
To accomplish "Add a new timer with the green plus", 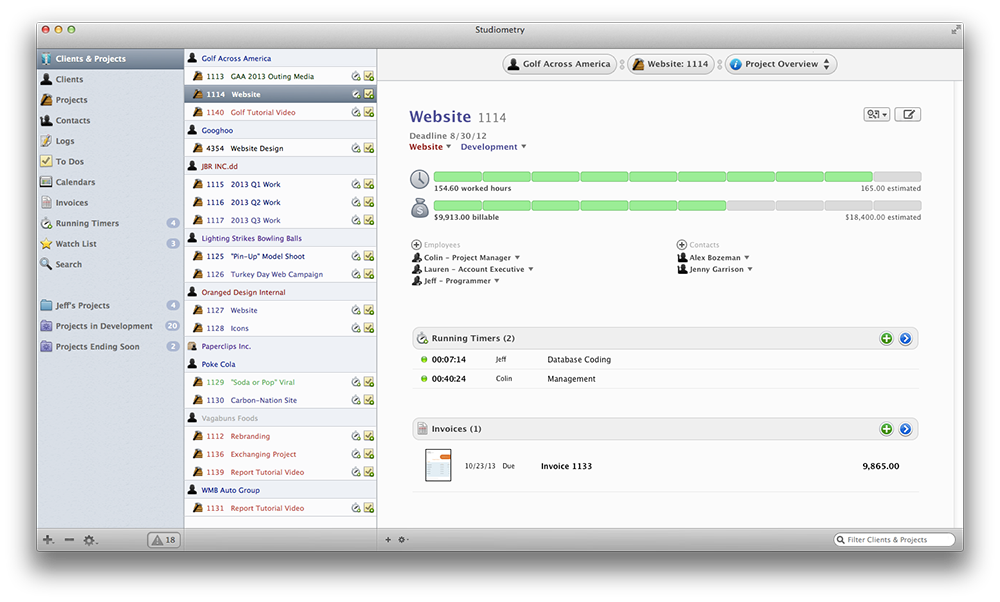I will click(886, 338).
